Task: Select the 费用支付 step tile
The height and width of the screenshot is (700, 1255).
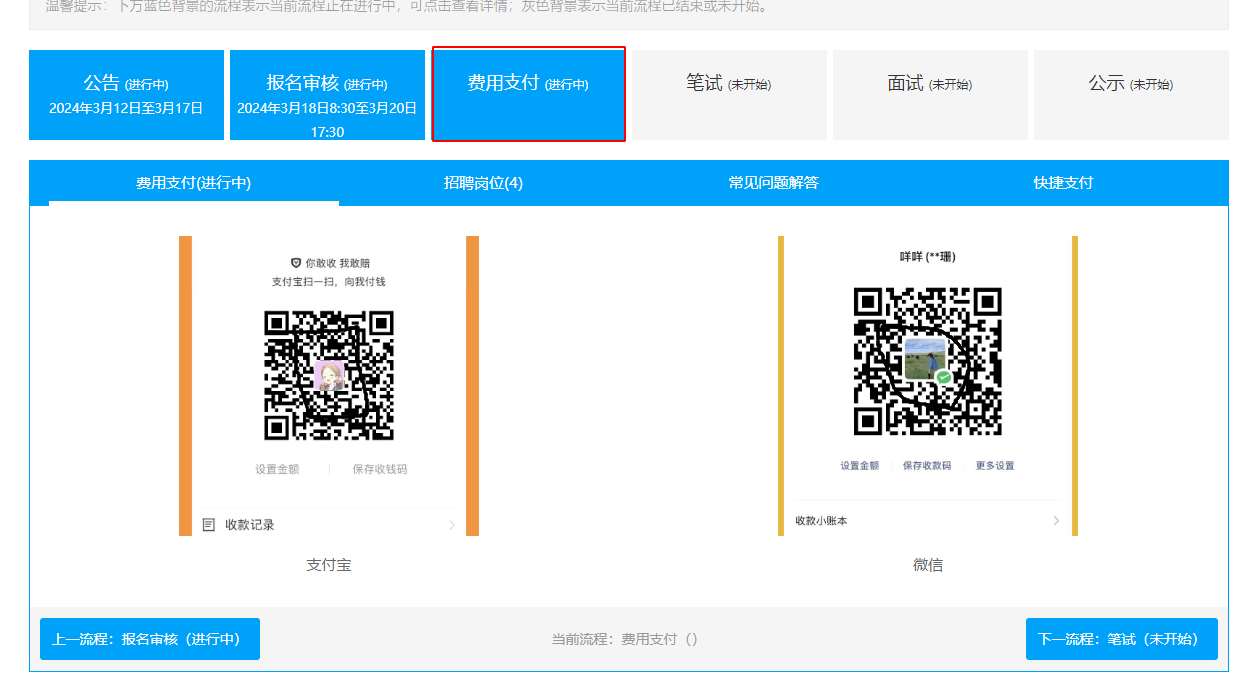Action: 529,94
